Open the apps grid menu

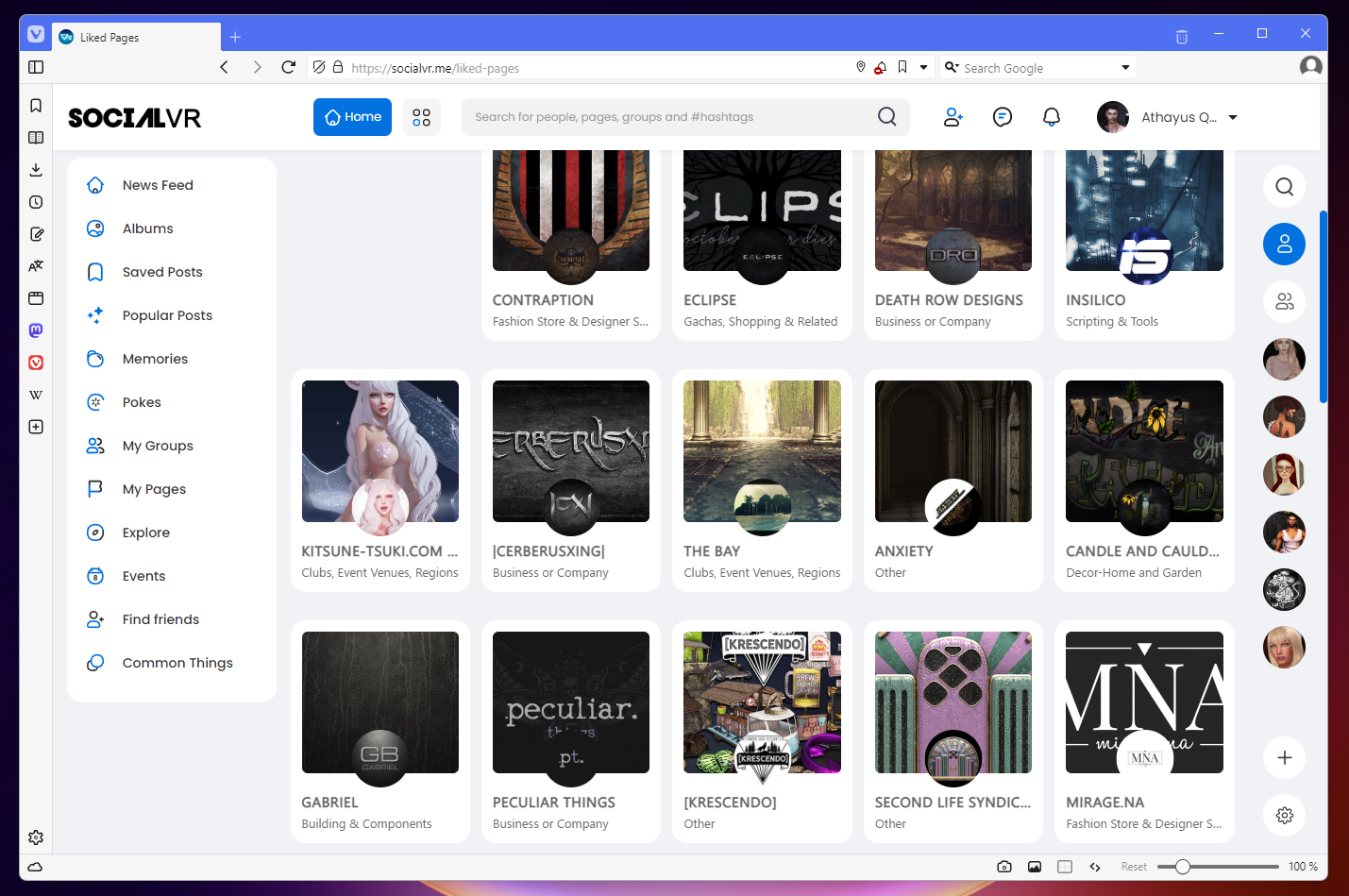tap(421, 117)
